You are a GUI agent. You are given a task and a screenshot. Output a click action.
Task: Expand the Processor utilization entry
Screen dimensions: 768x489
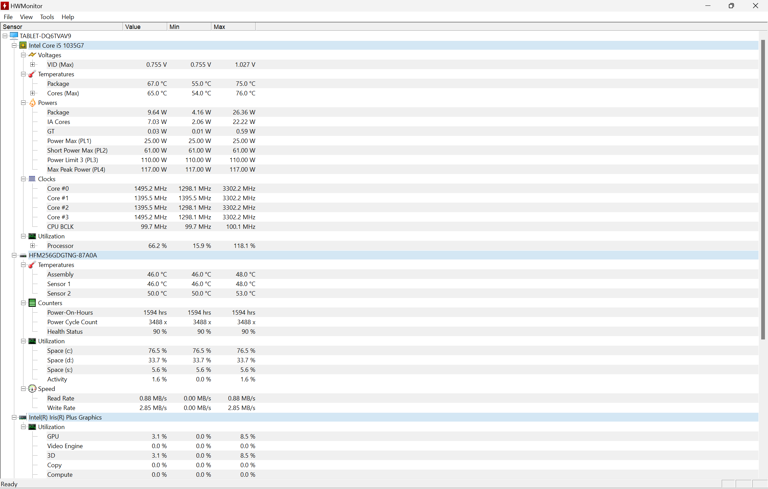coord(32,245)
